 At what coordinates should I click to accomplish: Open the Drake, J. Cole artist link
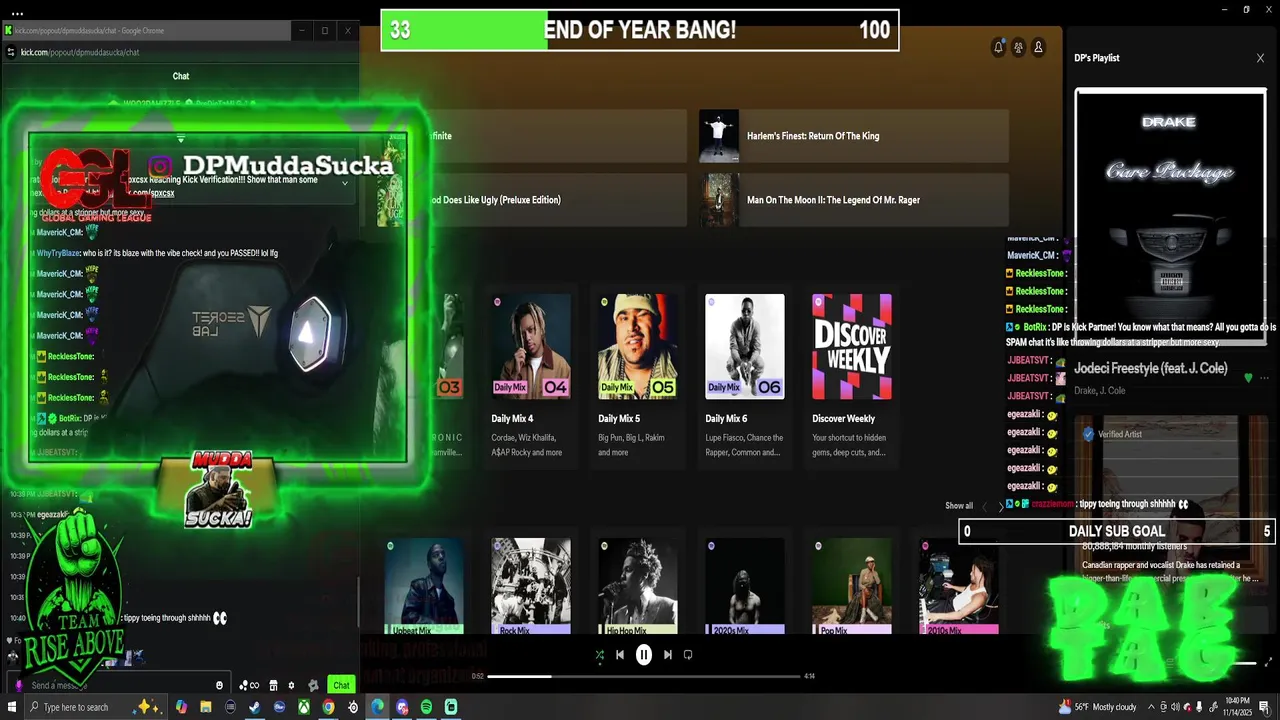tap(1100, 391)
